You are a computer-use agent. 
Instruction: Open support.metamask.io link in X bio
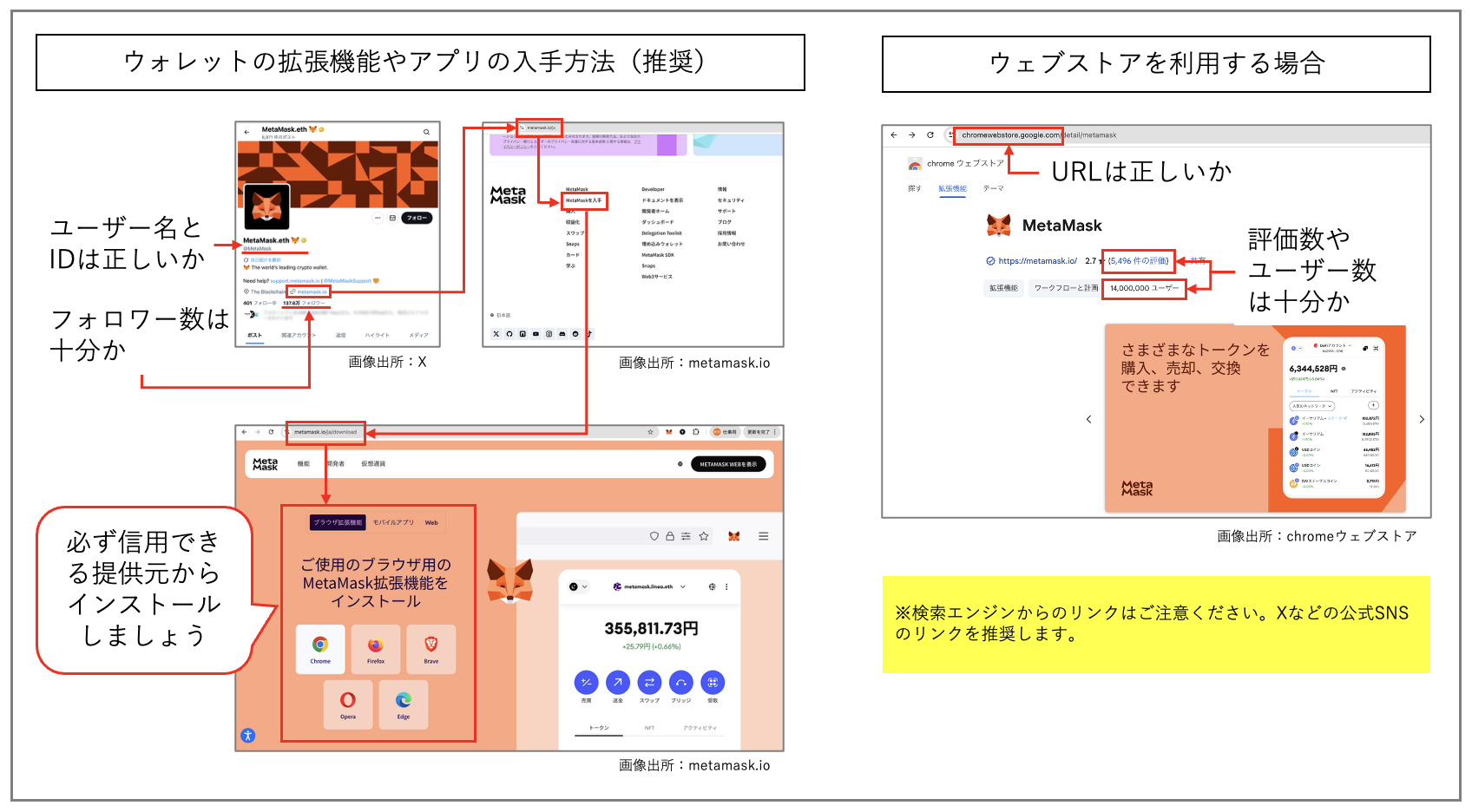coord(295,280)
